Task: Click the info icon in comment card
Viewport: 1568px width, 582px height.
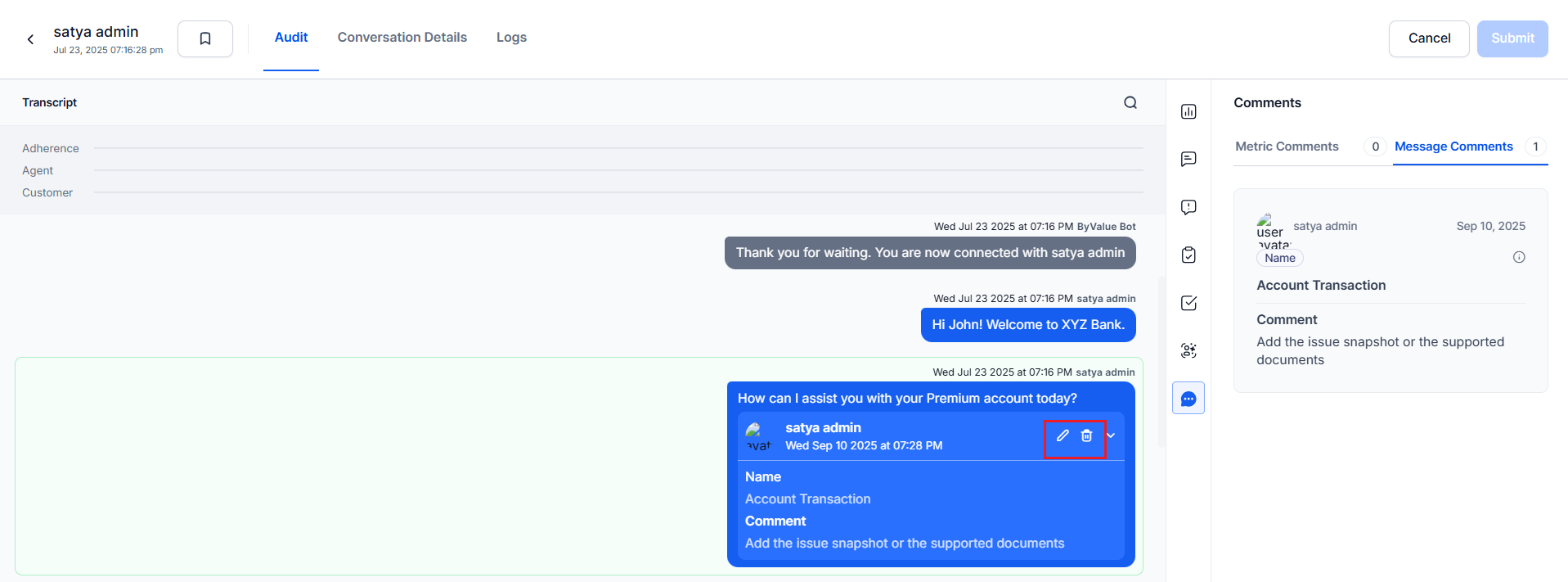Action: [1519, 257]
